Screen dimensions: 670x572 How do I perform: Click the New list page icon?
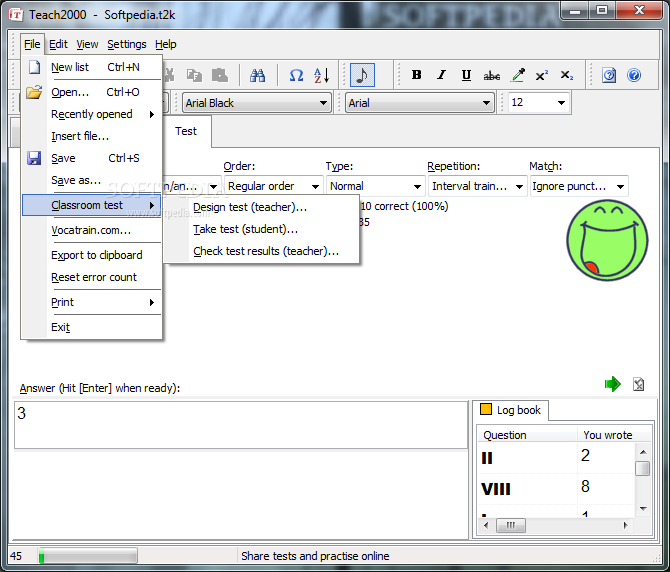pyautogui.click(x=34, y=67)
